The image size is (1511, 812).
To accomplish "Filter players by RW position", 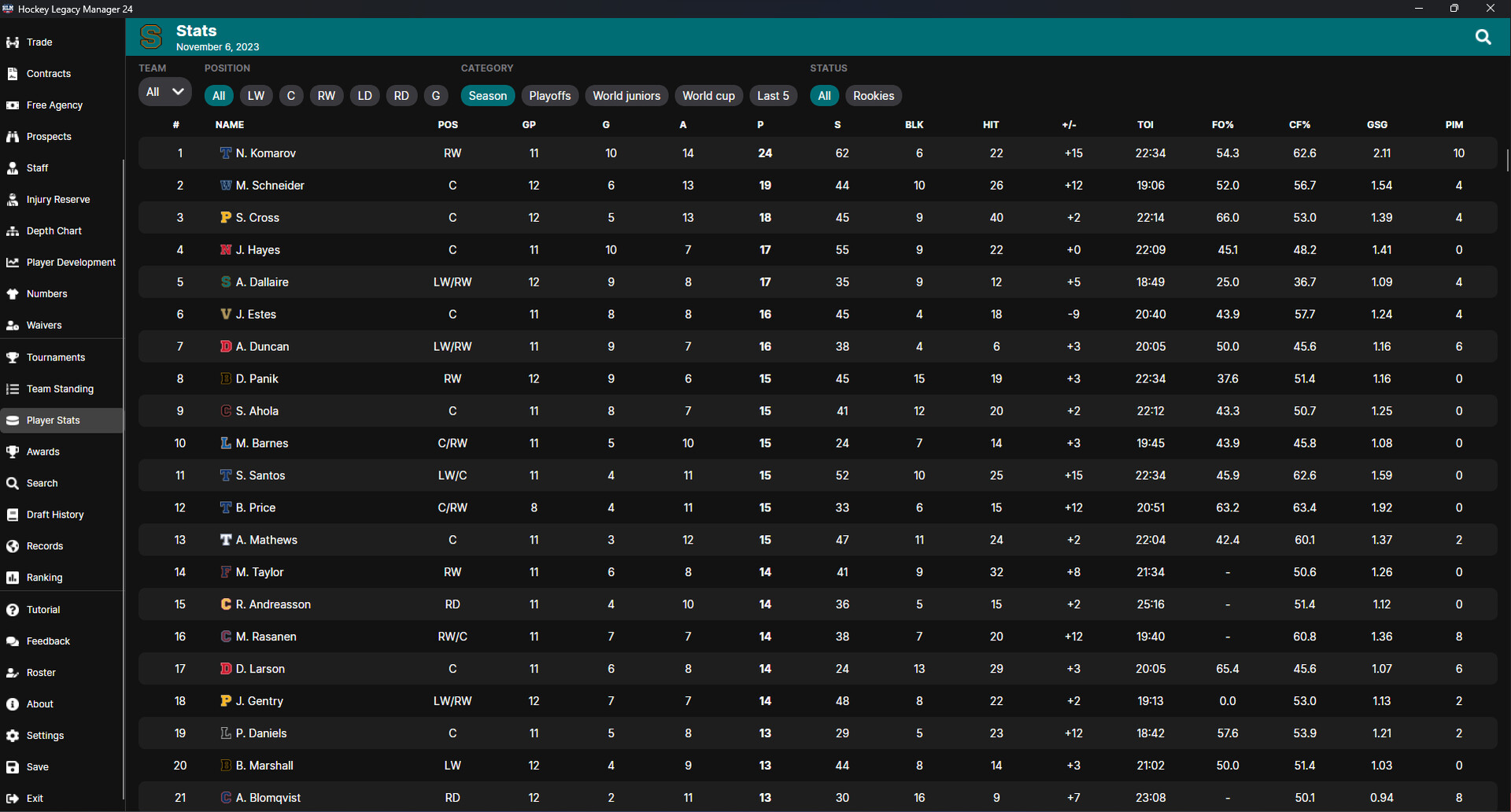I will point(326,95).
